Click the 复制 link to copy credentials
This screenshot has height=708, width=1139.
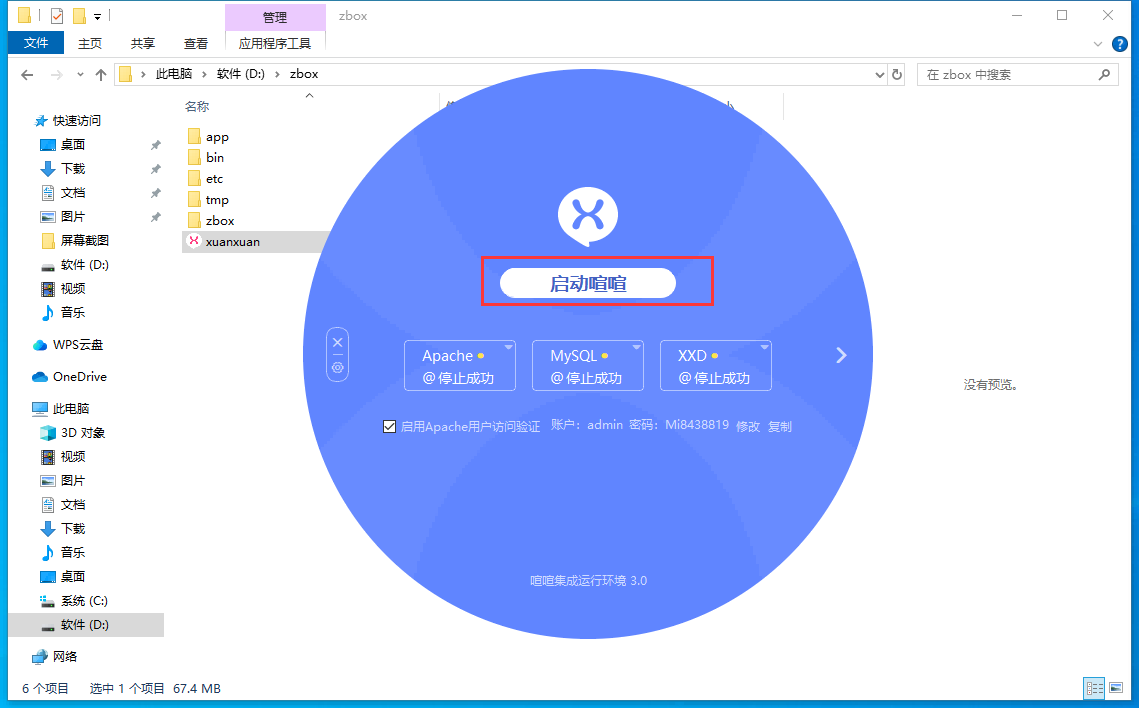[x=780, y=426]
